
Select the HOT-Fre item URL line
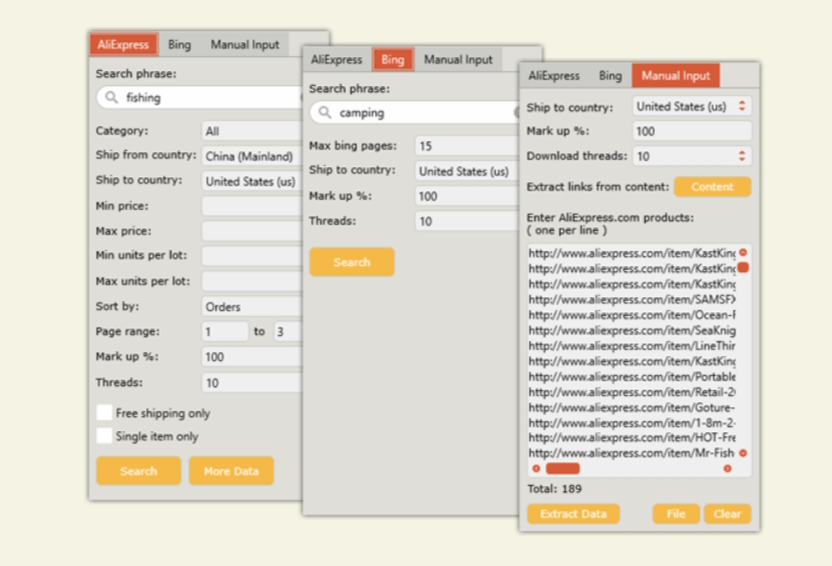[632, 438]
